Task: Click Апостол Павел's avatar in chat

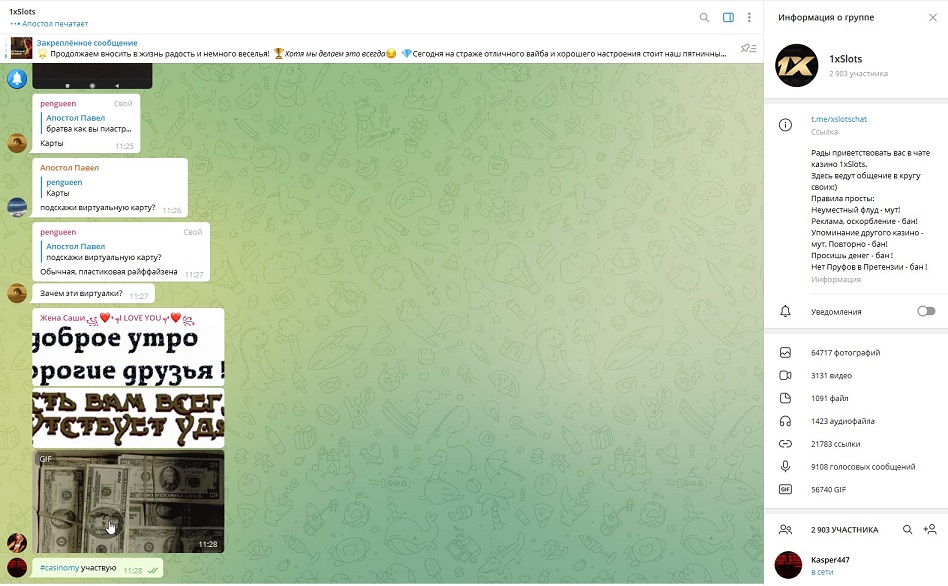Action: click(x=17, y=207)
